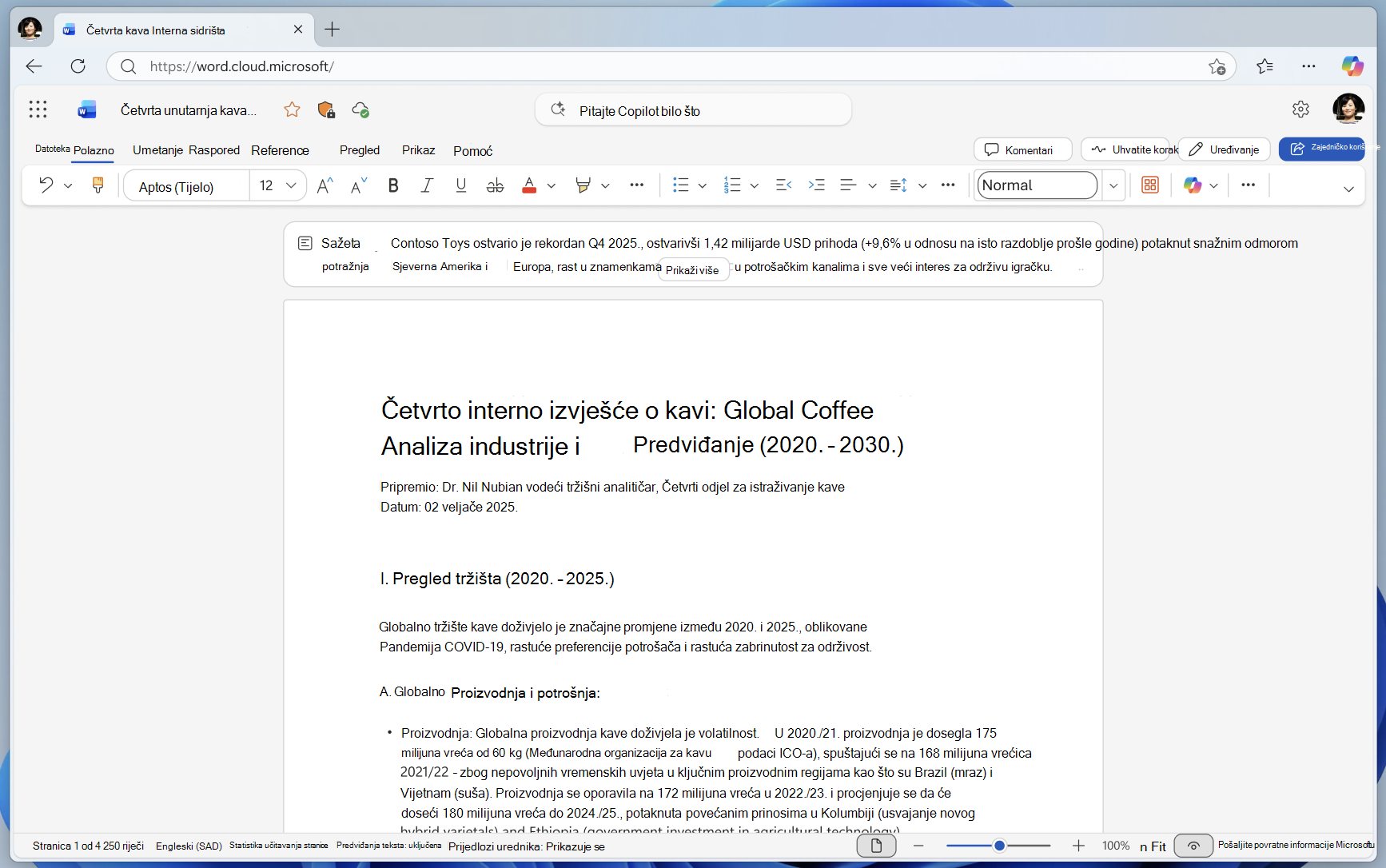Expand the undo dropdown arrow
1386x868 pixels.
[68, 185]
